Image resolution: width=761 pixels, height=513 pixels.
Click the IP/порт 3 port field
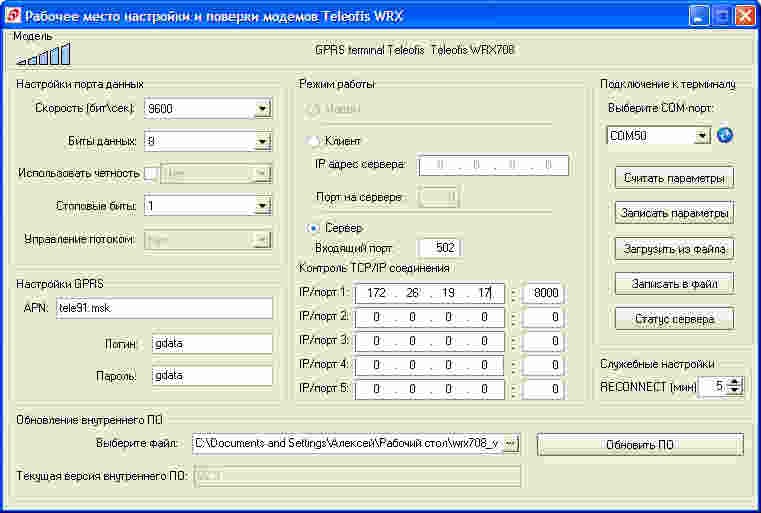542,341
